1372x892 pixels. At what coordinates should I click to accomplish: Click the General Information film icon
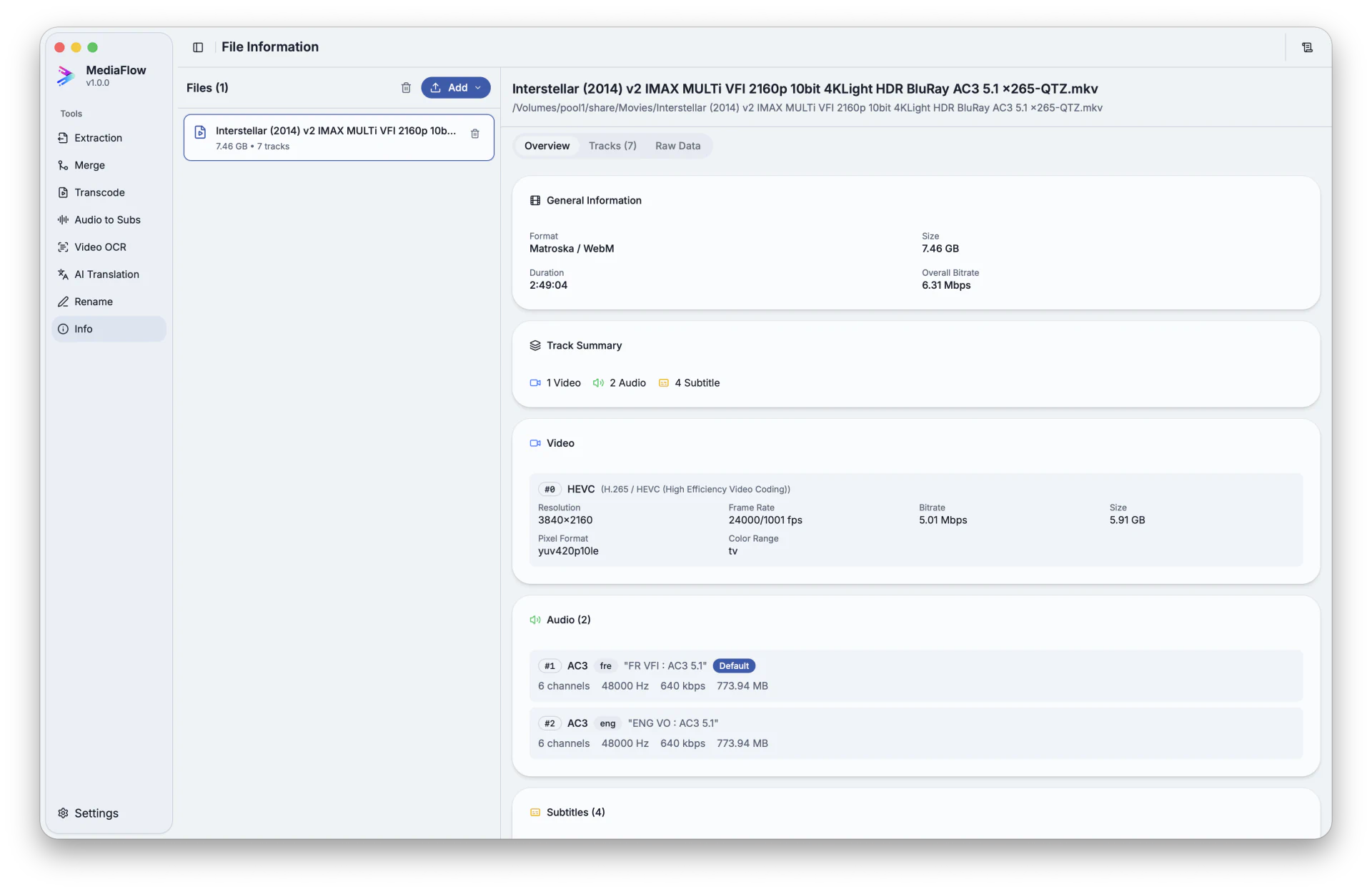coord(535,201)
